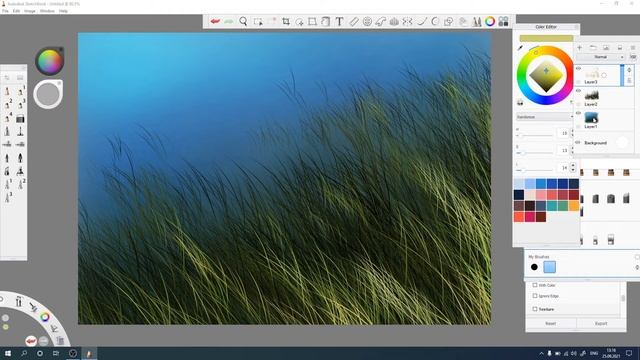Open the layer panel menu icon
The height and width of the screenshot is (360, 640).
pyautogui.click(x=633, y=47)
